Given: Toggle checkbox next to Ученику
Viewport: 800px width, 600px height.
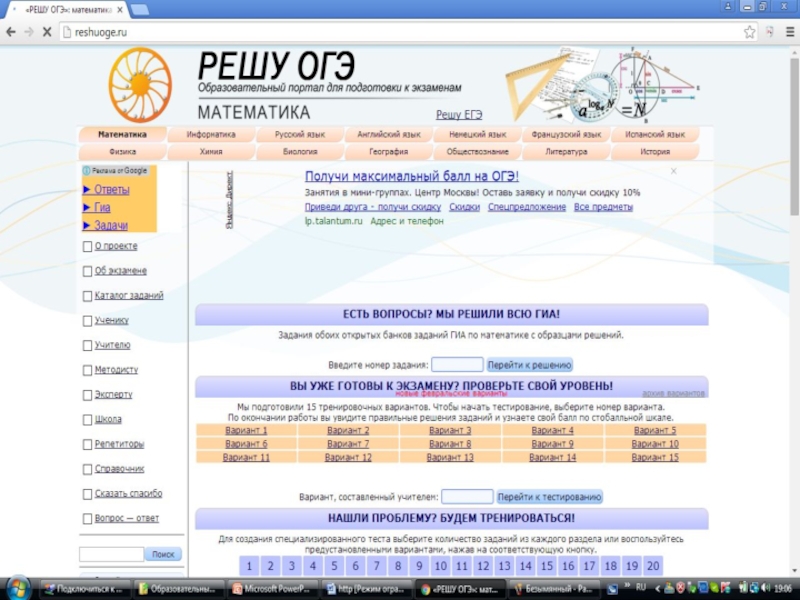Looking at the screenshot, I should coord(87,321).
